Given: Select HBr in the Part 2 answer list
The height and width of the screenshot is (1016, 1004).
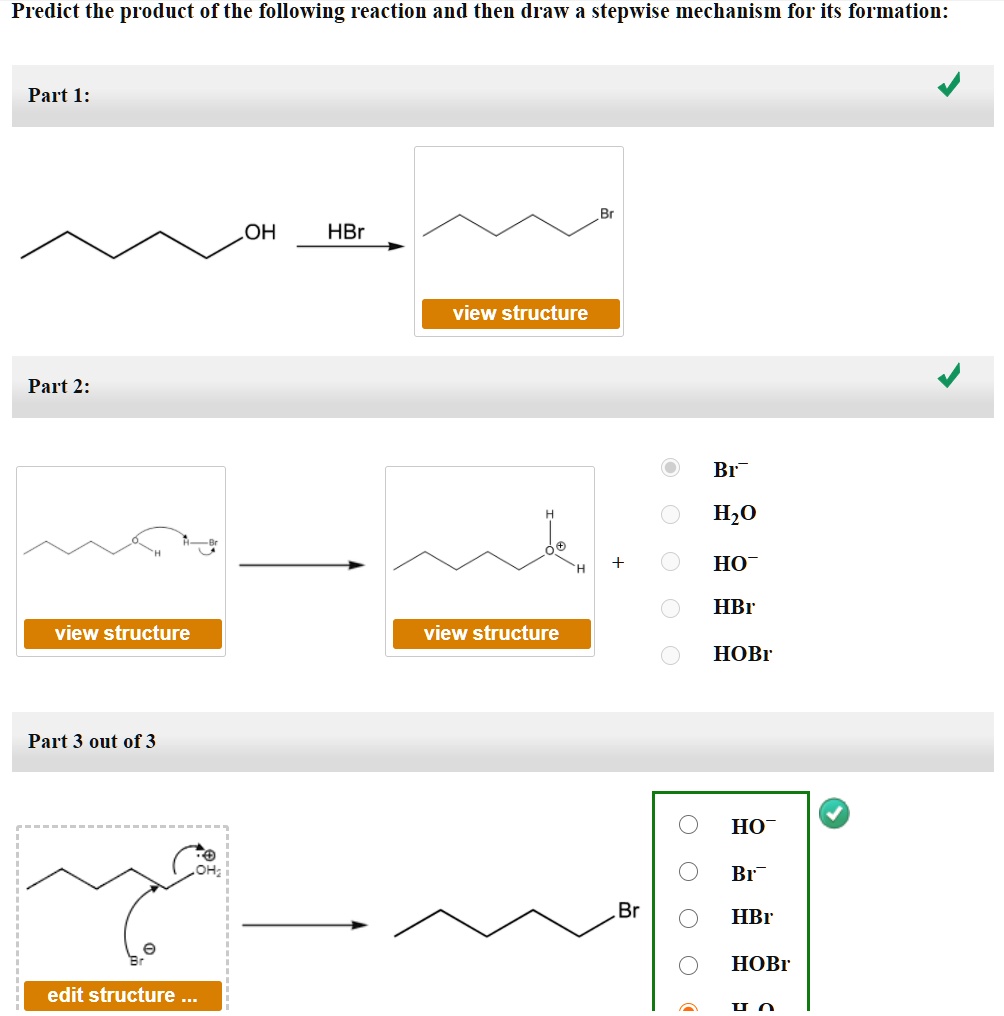Looking at the screenshot, I should (670, 607).
